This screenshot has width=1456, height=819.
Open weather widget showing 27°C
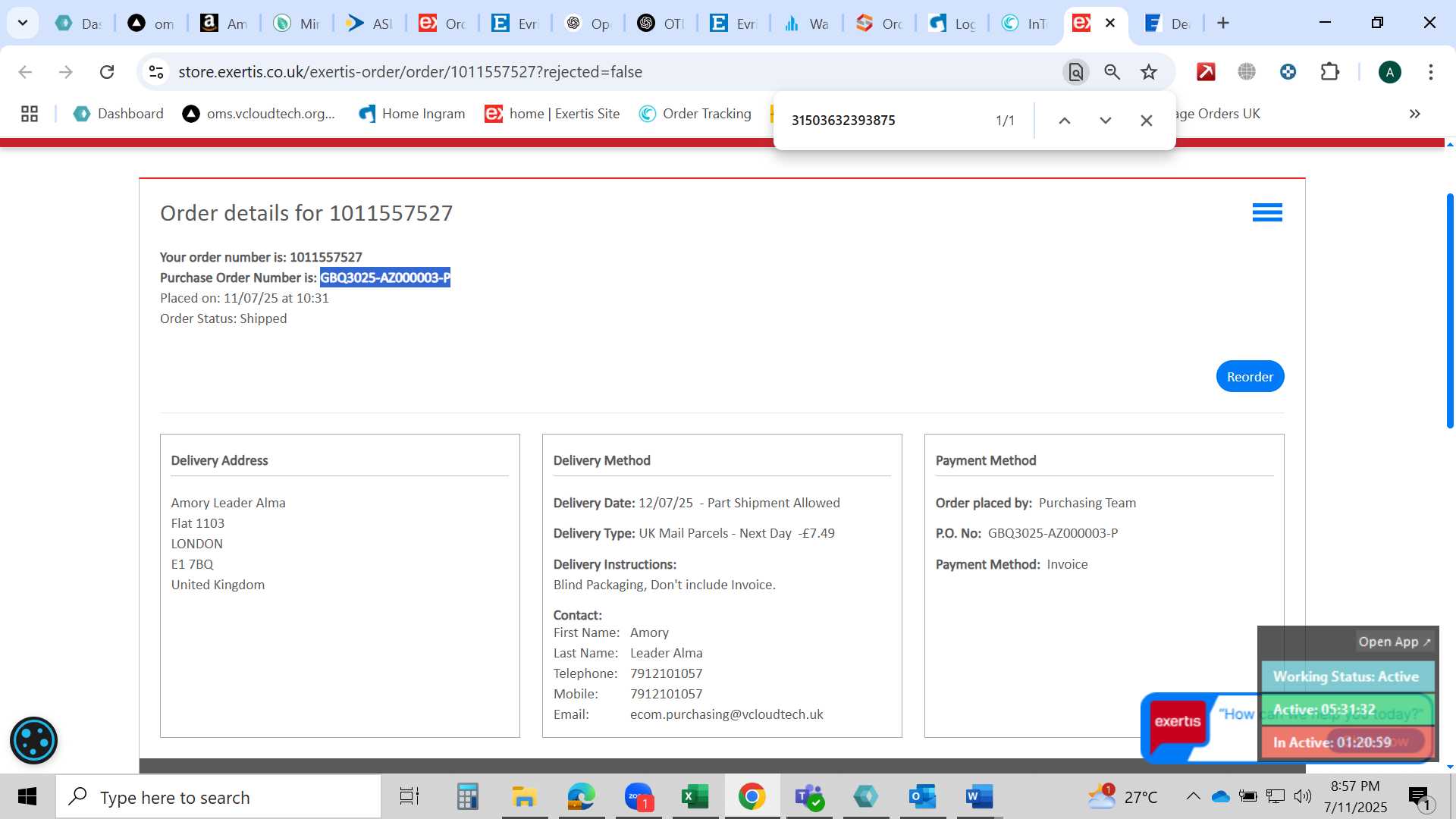click(x=1122, y=797)
